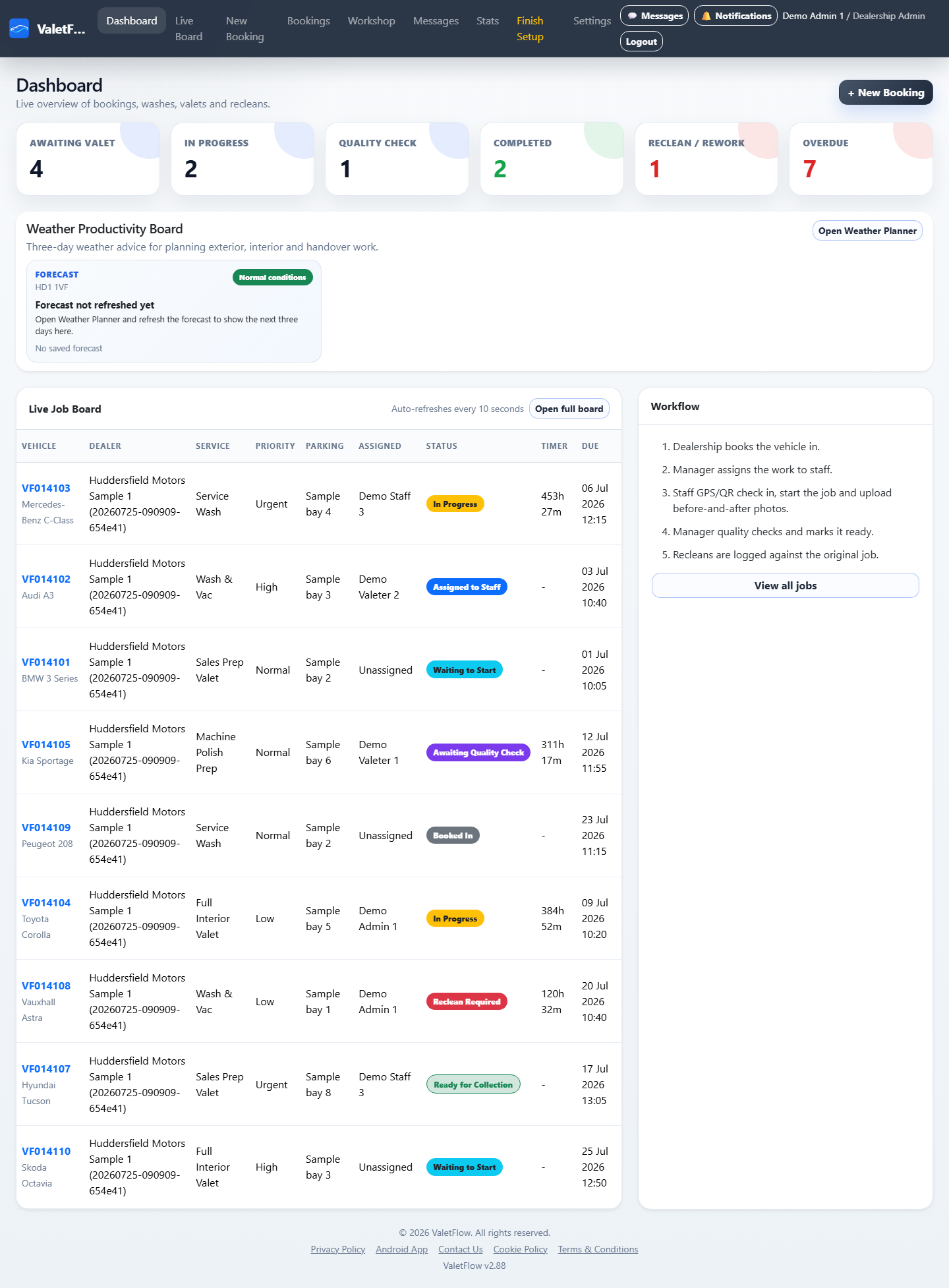
Task: Click the STATUS column header
Action: (442, 446)
